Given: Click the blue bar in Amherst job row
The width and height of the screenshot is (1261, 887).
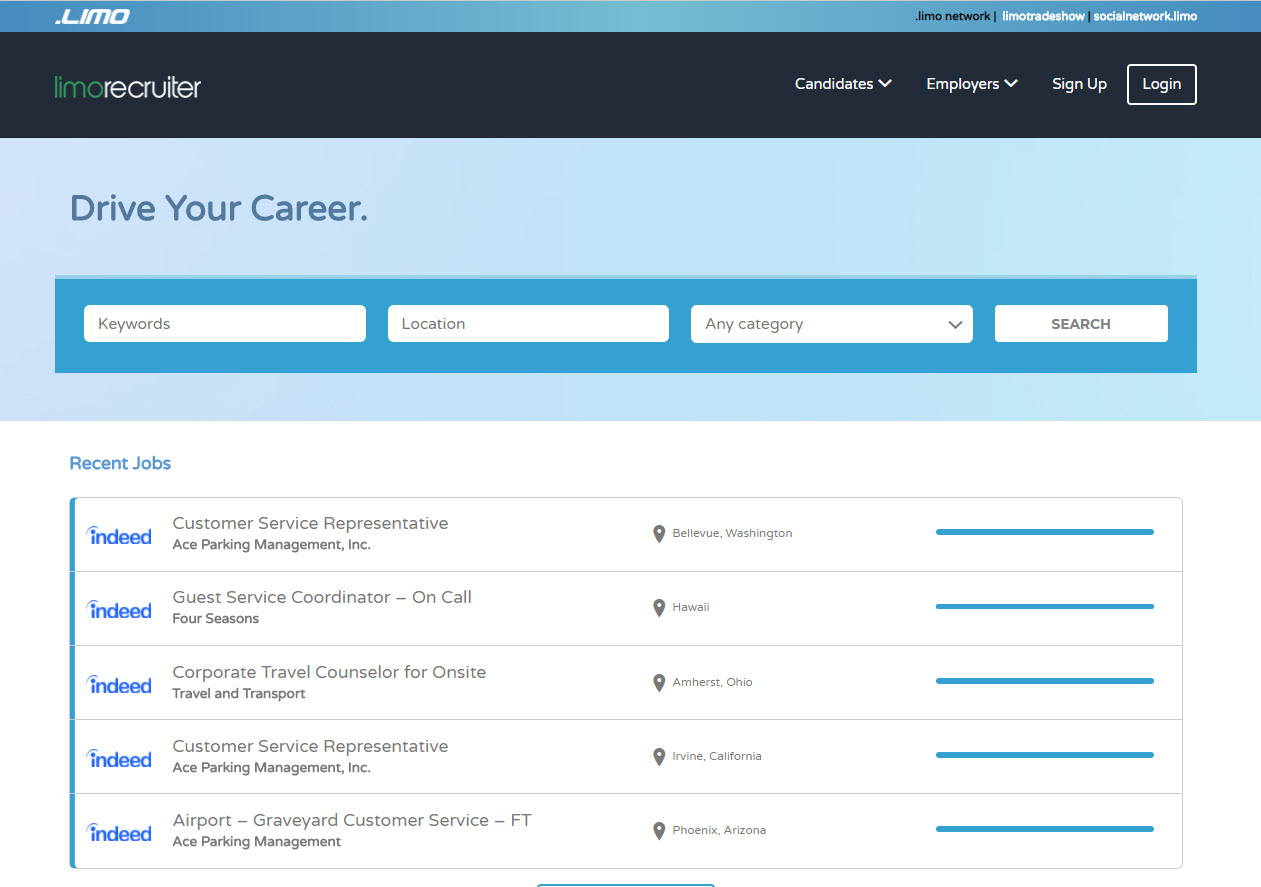Looking at the screenshot, I should click(1045, 681).
